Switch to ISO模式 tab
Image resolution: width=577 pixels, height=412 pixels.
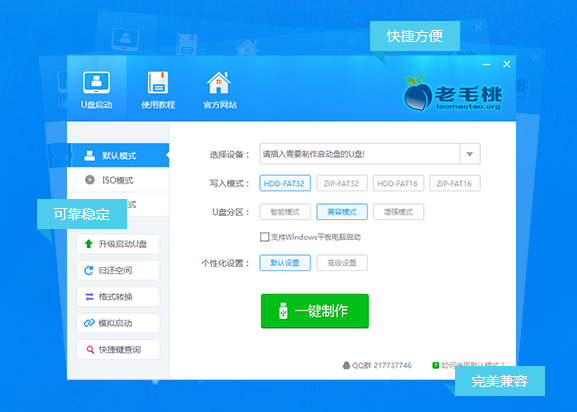(x=118, y=180)
